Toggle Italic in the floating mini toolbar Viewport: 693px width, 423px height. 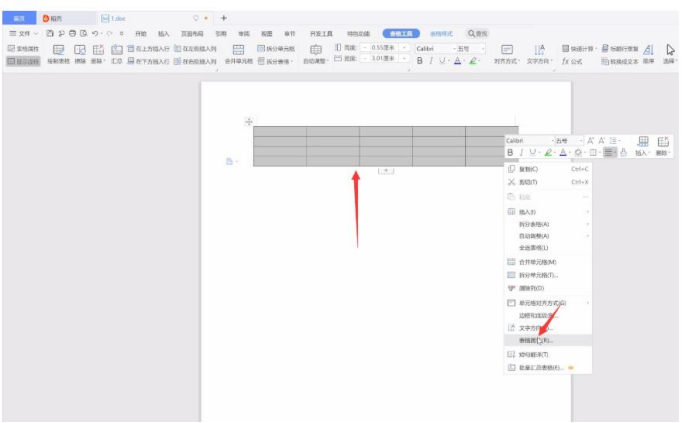[520, 152]
